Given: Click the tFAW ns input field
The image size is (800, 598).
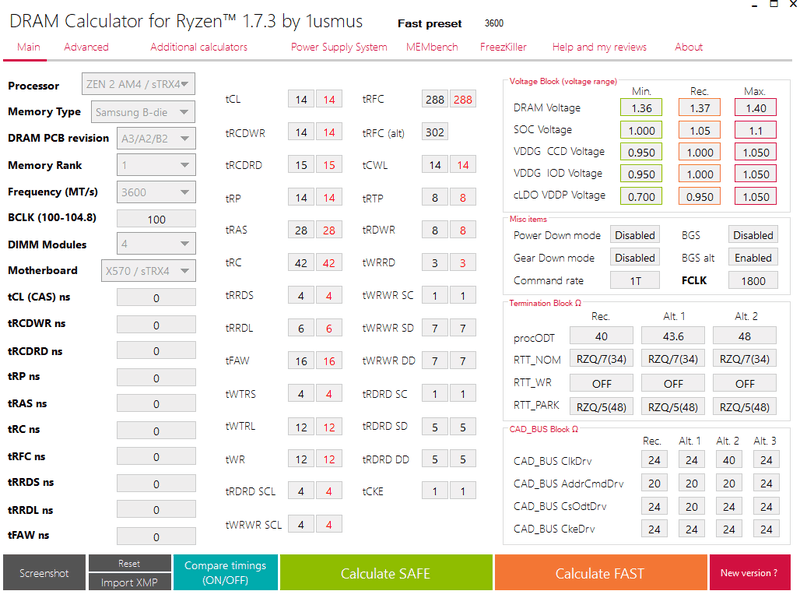Looking at the screenshot, I should pos(156,536).
